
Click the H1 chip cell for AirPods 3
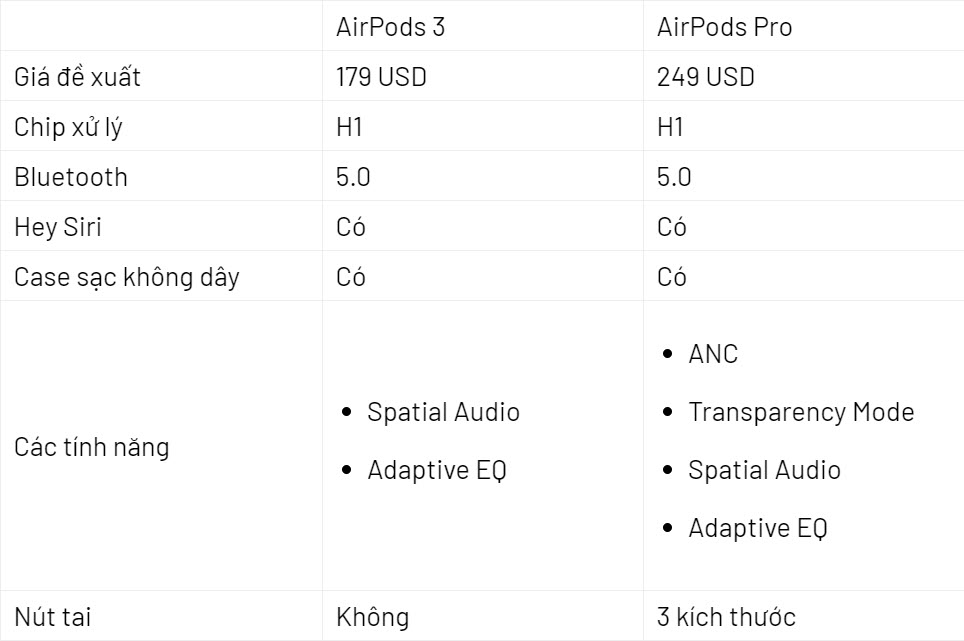pos(349,127)
